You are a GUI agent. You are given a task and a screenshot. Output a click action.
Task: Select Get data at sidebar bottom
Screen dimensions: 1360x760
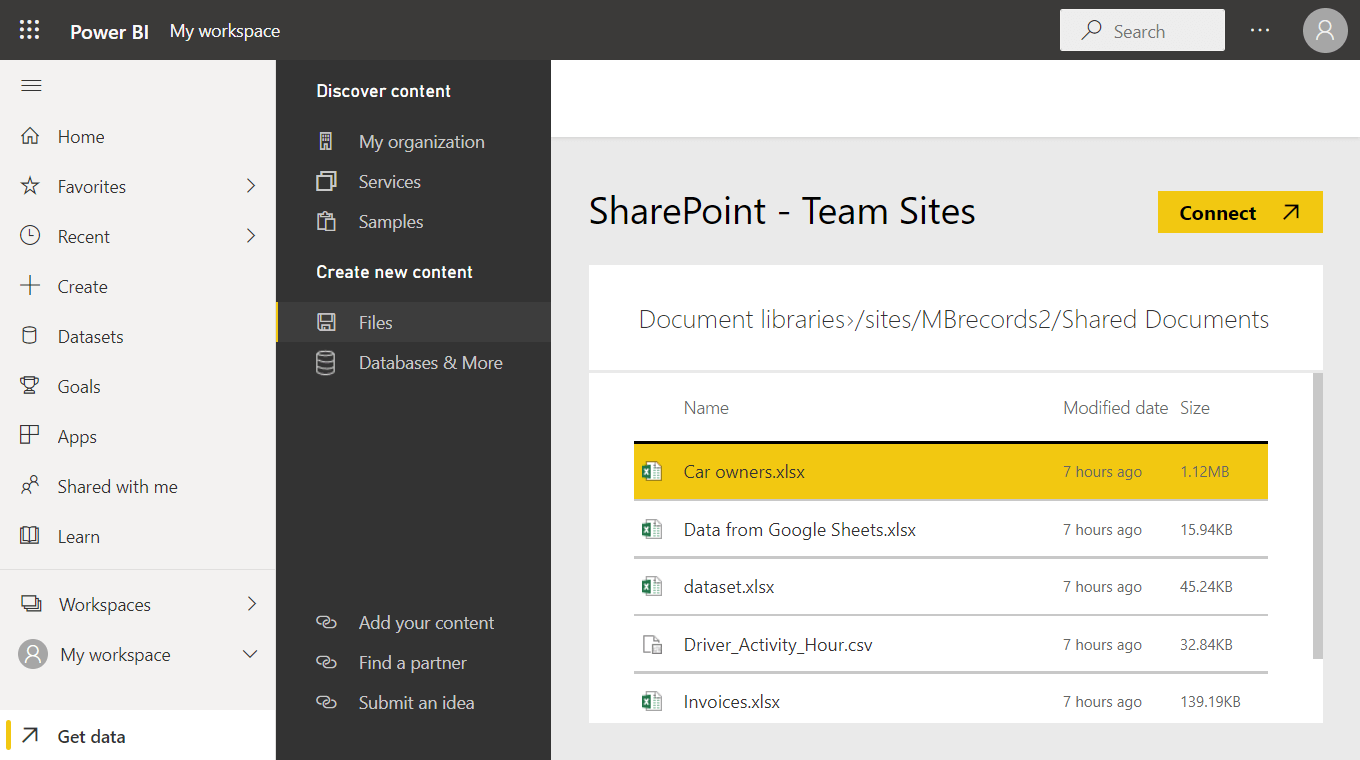coord(138,736)
